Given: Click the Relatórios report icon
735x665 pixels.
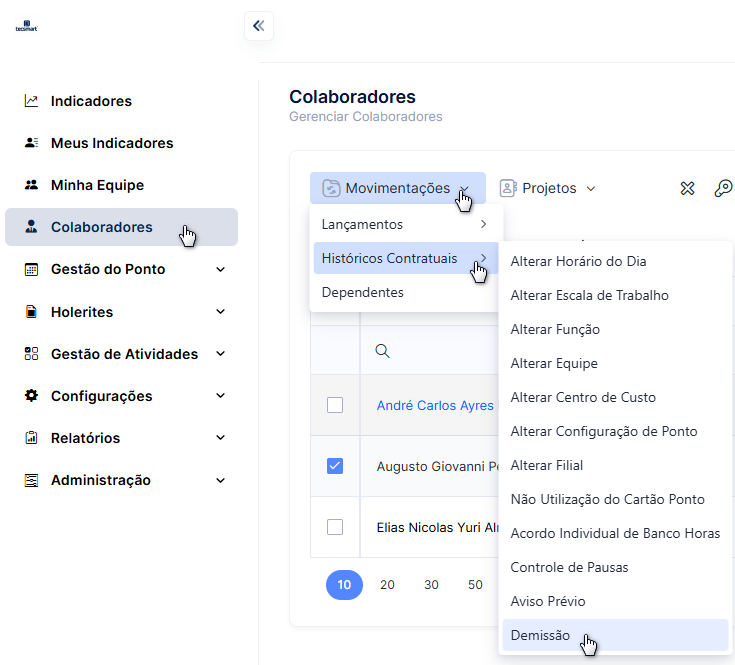Looking at the screenshot, I should 31,438.
